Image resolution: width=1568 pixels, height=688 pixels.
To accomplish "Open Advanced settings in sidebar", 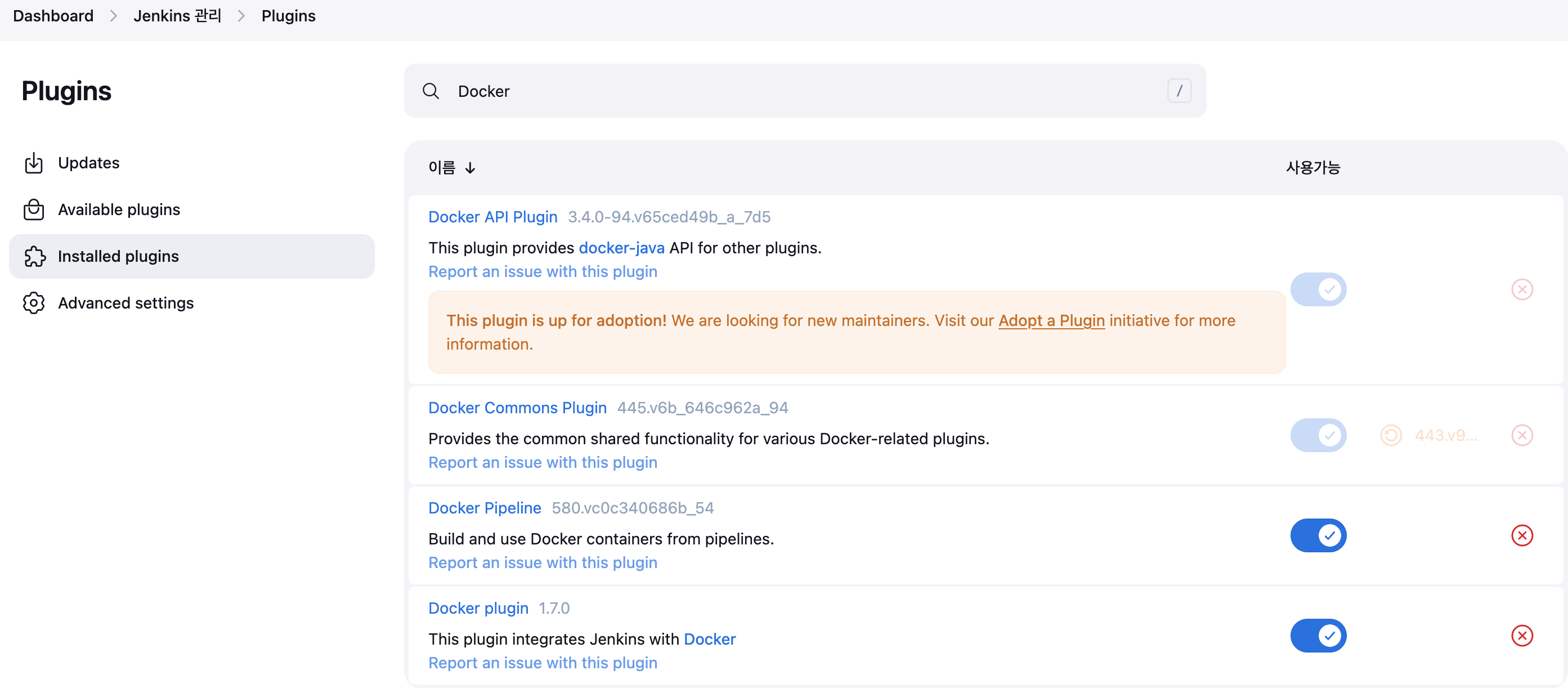I will 192,303.
